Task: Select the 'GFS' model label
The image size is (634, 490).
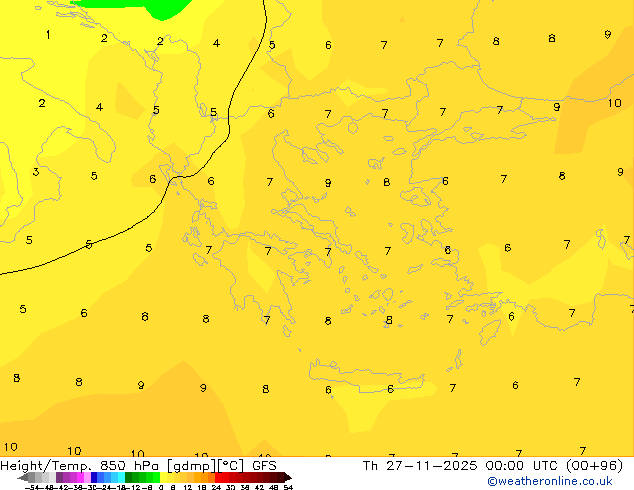Action: (x=264, y=466)
